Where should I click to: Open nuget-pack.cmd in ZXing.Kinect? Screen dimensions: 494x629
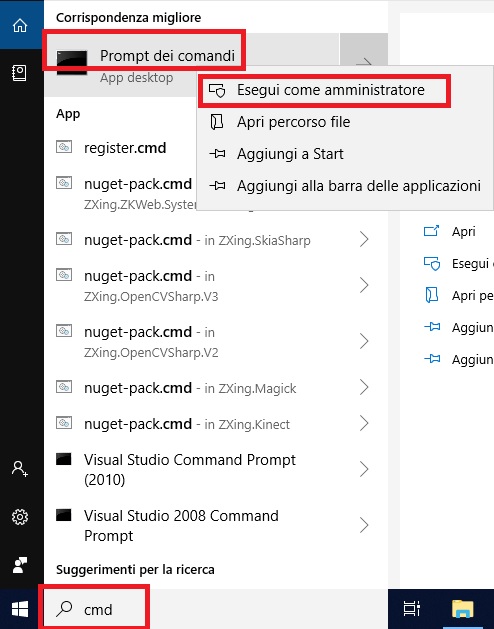(187, 424)
